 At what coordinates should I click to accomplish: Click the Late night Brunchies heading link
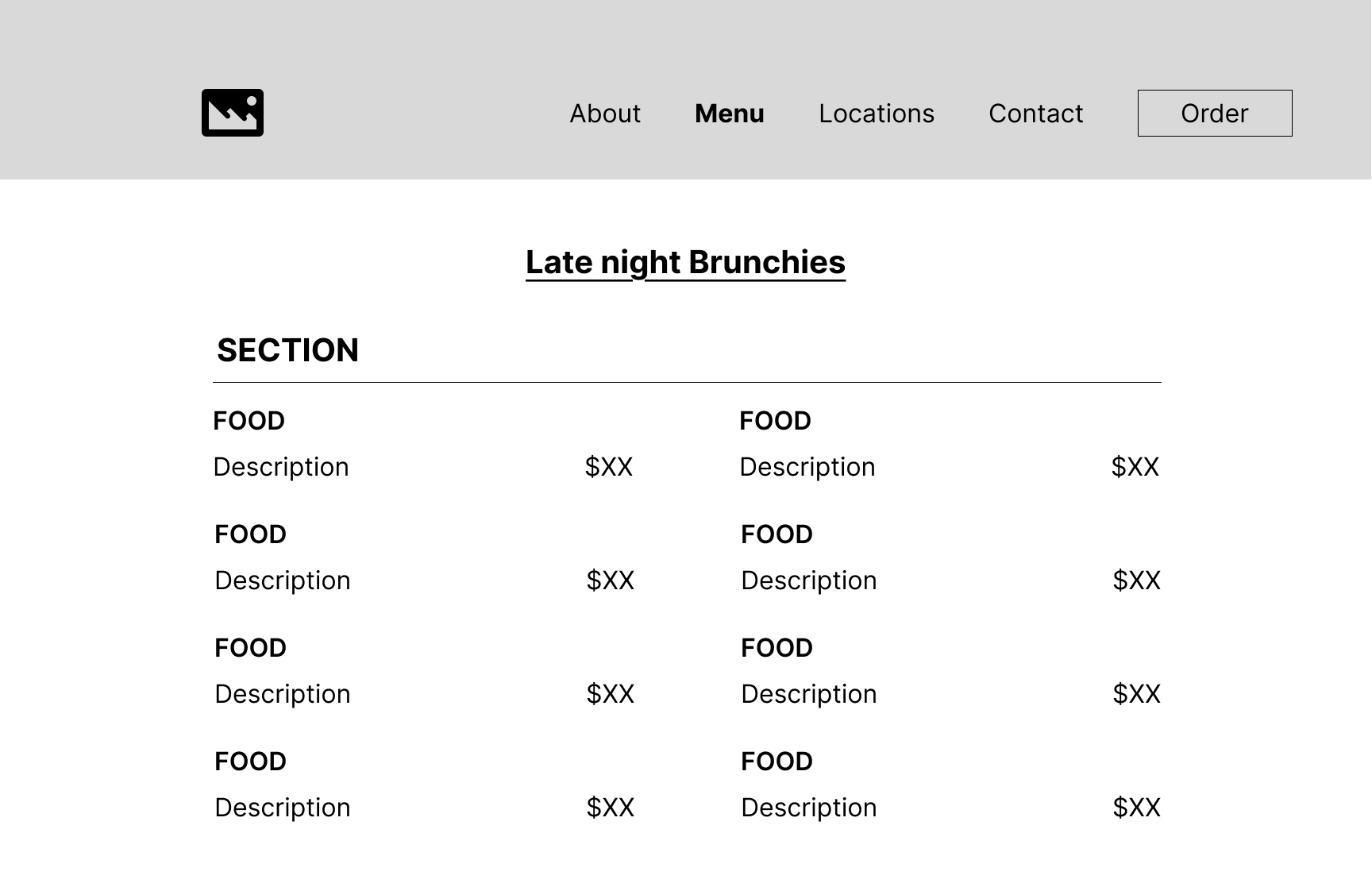(686, 263)
